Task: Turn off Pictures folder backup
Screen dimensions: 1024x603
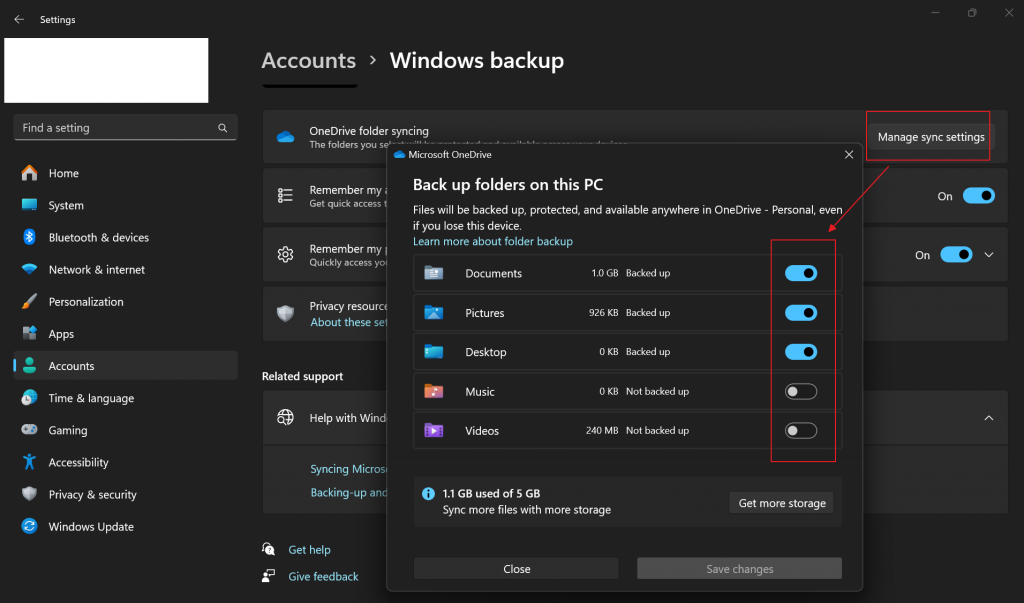Action: 801,313
